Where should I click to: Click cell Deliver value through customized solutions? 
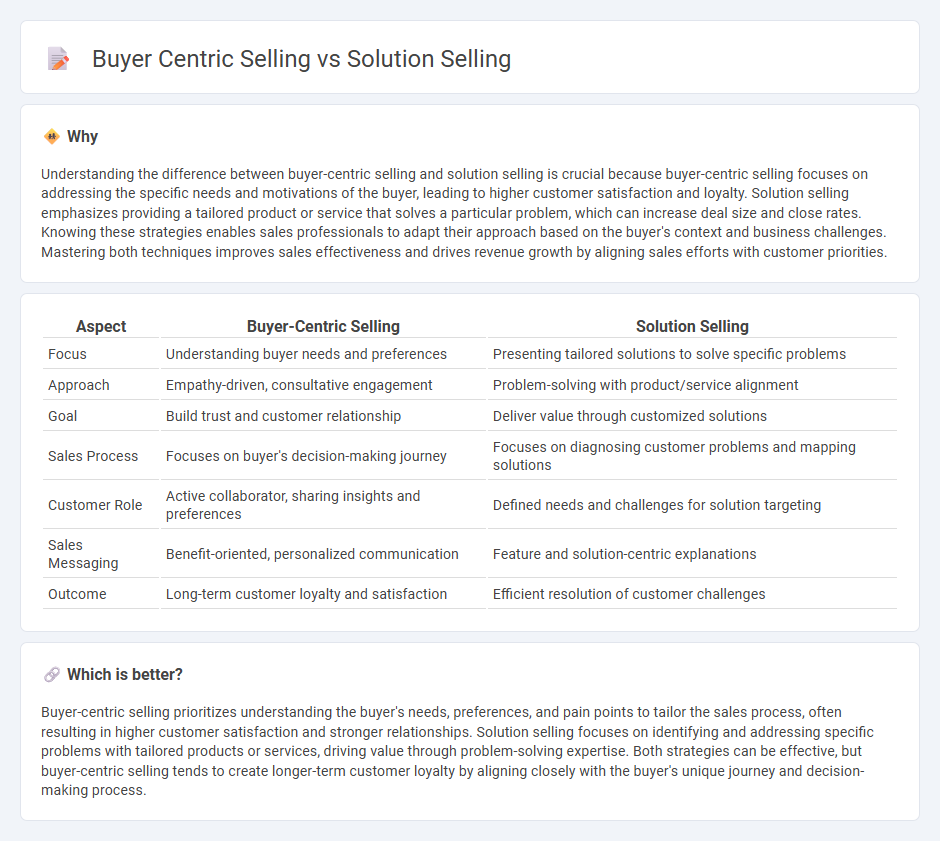pyautogui.click(x=692, y=416)
